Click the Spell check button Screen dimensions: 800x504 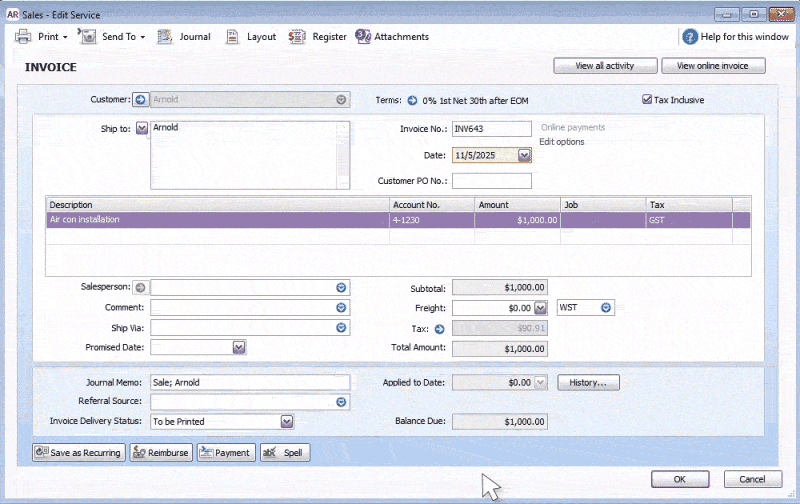pyautogui.click(x=285, y=452)
